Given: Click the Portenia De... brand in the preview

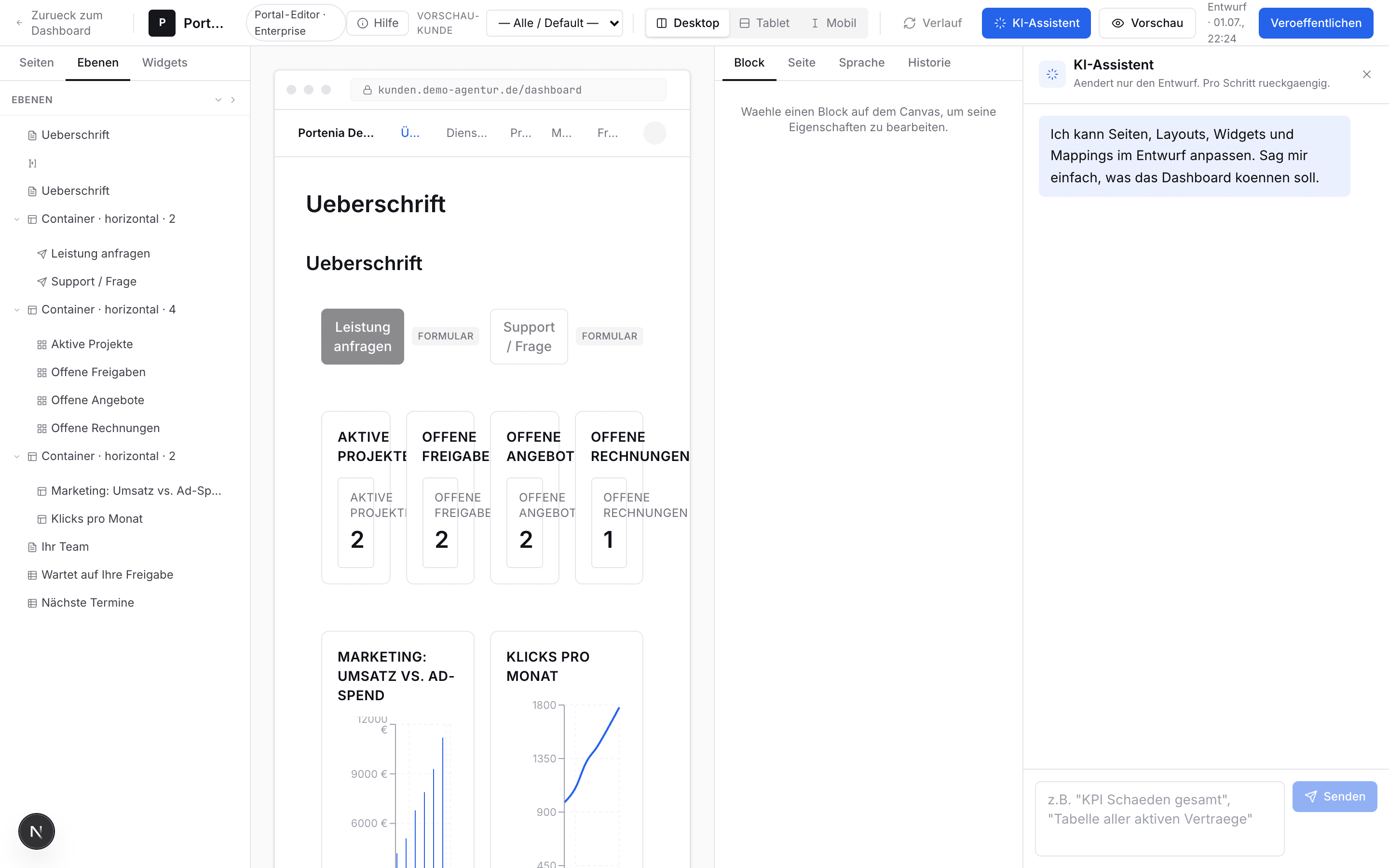Looking at the screenshot, I should click(x=336, y=133).
